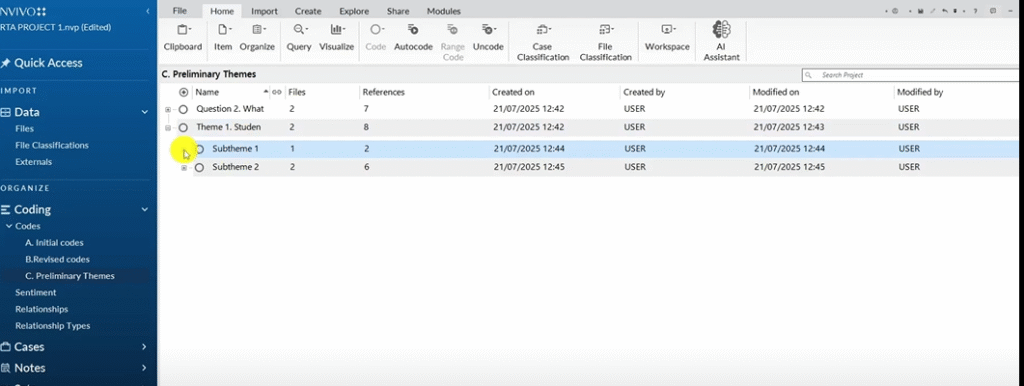Collapse the Coding section chevron

(x=144, y=210)
